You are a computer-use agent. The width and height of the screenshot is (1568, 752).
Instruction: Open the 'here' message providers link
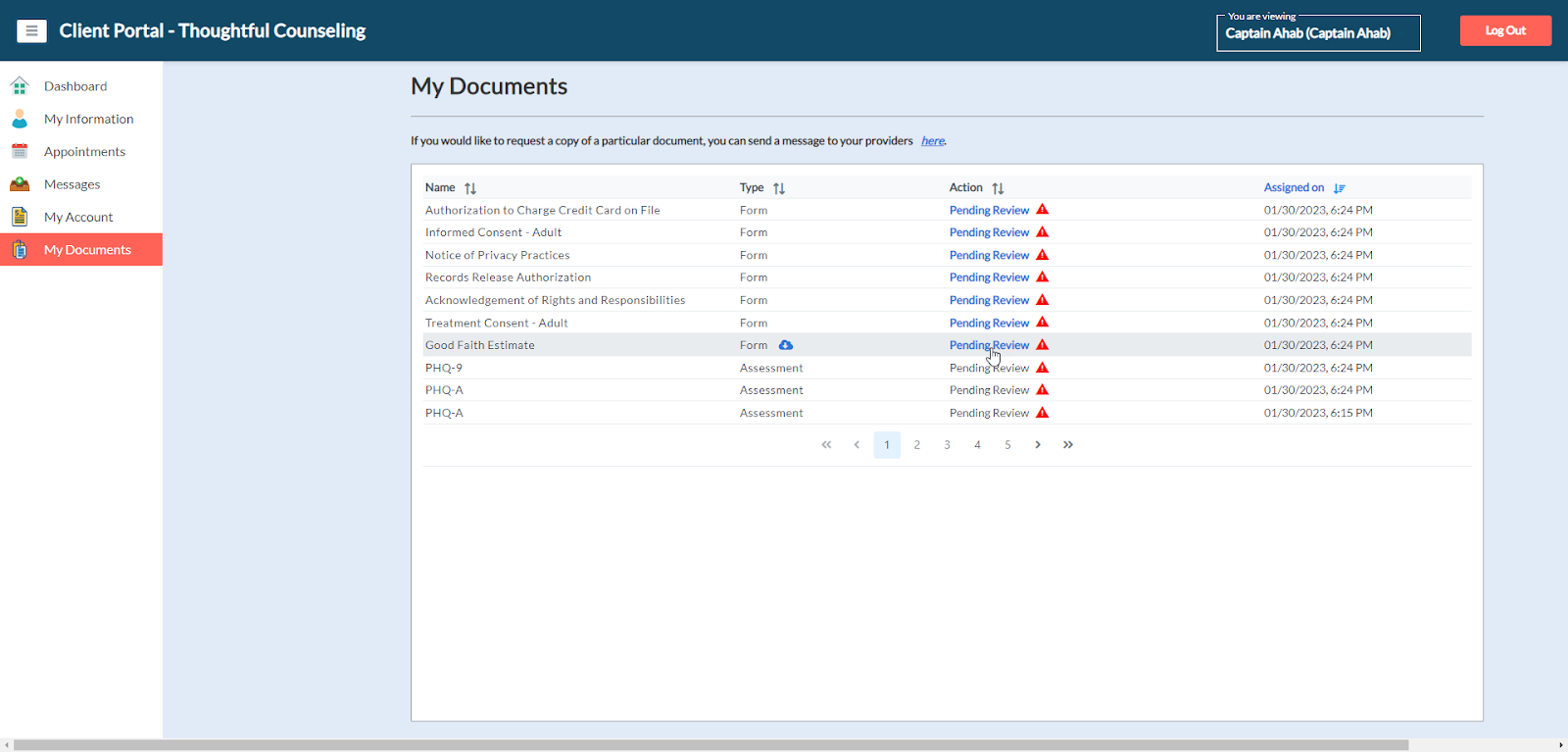tap(932, 141)
